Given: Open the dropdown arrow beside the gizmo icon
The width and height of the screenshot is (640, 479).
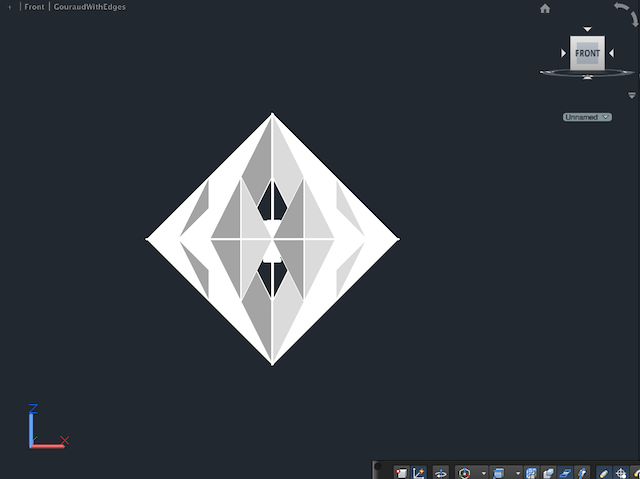Looking at the screenshot, I should tap(484, 473).
